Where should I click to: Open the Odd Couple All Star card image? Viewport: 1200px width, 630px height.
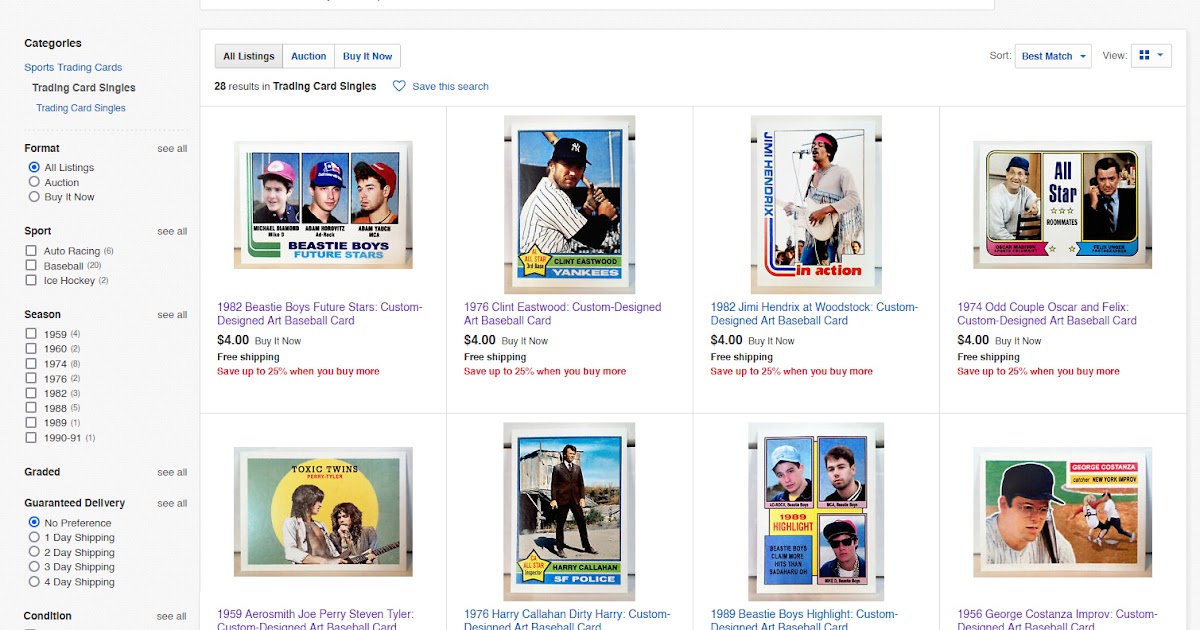coord(1062,205)
